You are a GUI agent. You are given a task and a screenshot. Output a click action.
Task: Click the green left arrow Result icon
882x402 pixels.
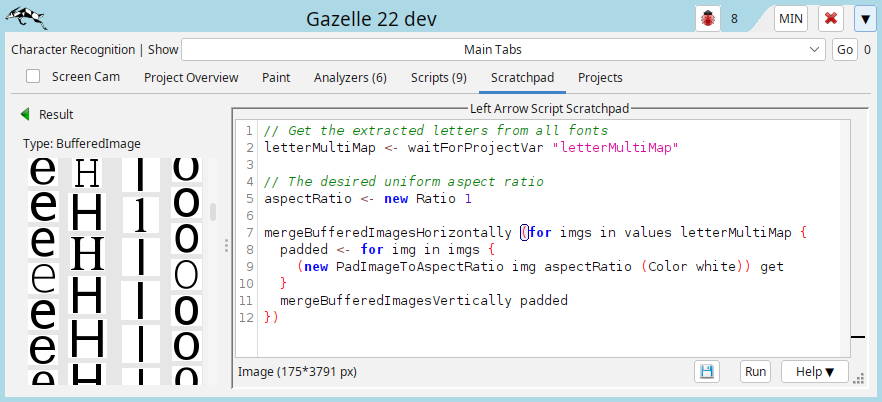pyautogui.click(x=25, y=115)
